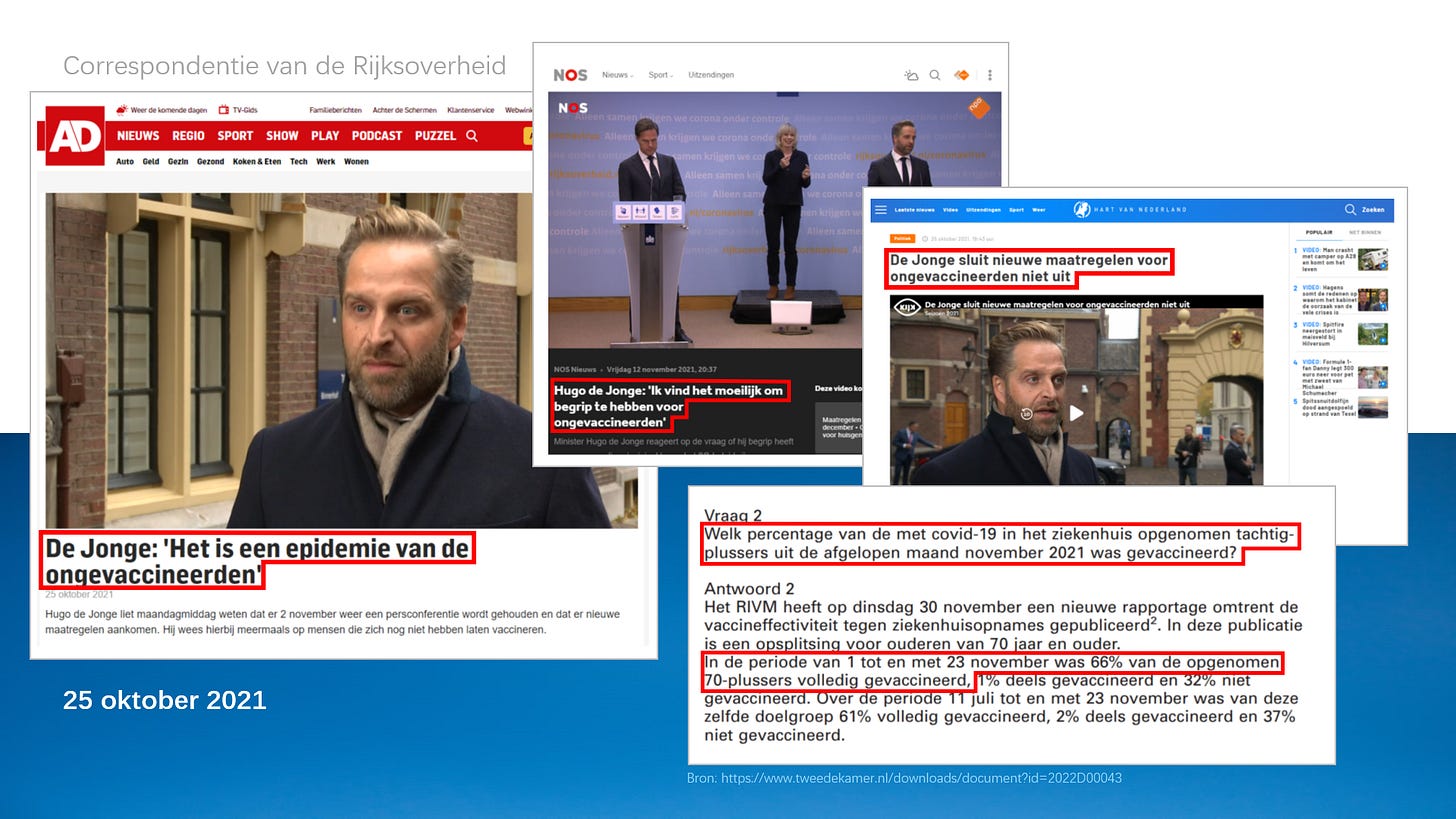Click the date text '25 oktober 2021' on slide

tap(165, 700)
